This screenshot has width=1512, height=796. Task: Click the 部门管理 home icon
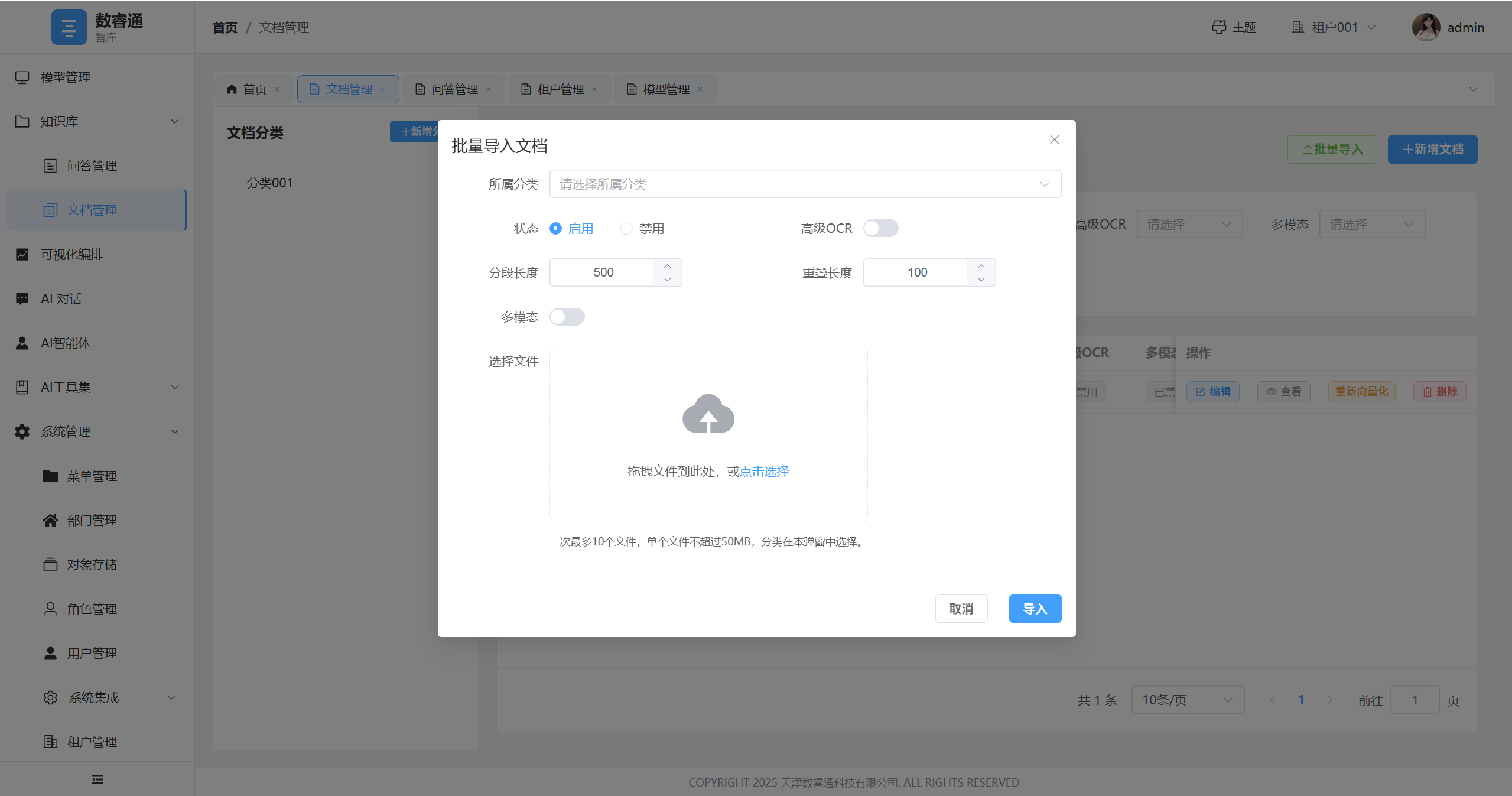[x=51, y=521]
